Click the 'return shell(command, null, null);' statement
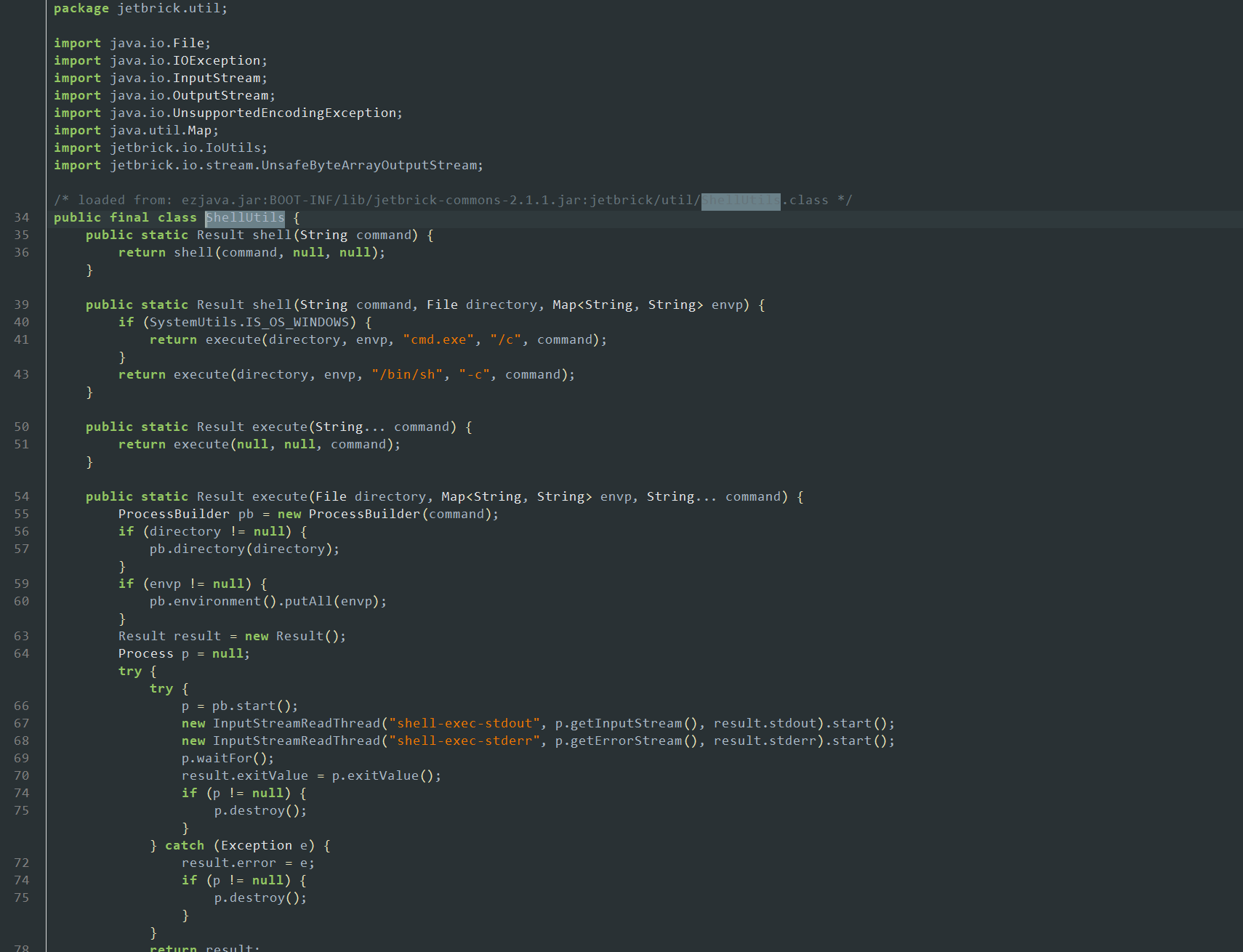This screenshot has height=952, width=1243. point(252,252)
